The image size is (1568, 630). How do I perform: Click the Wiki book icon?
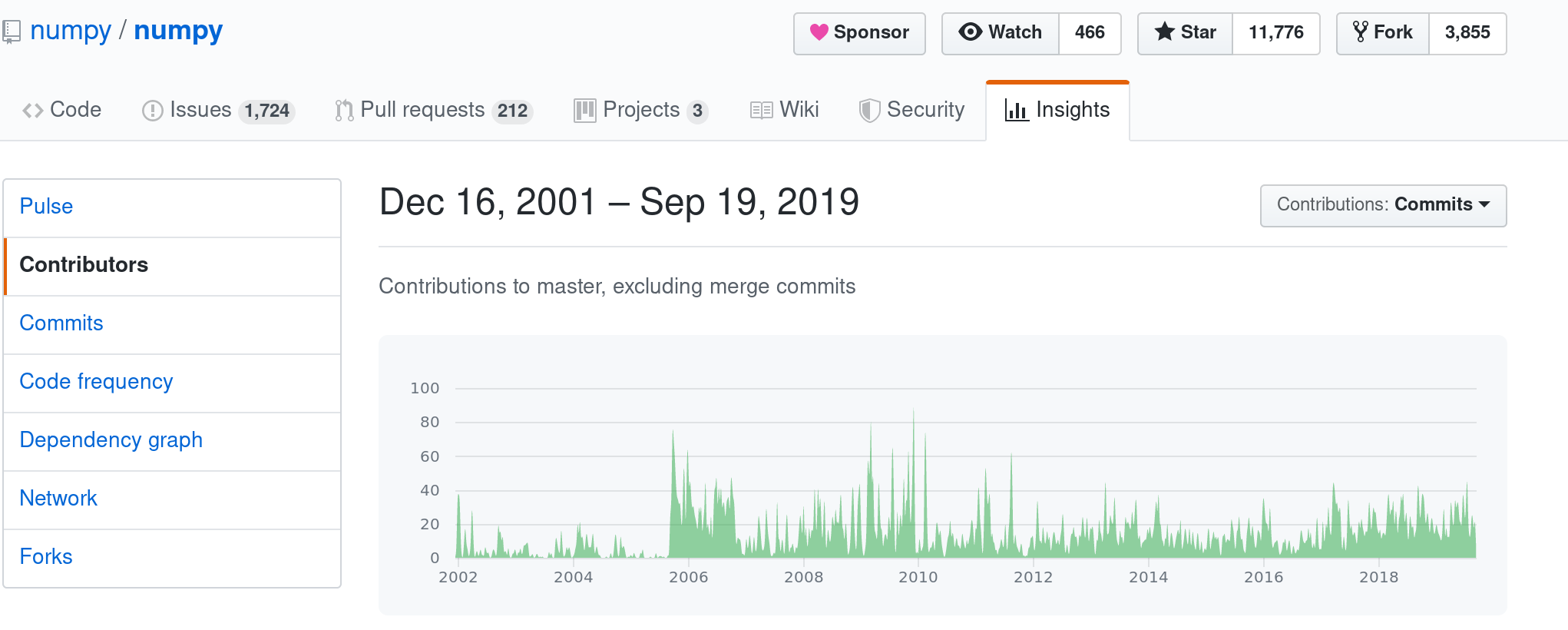pos(762,111)
